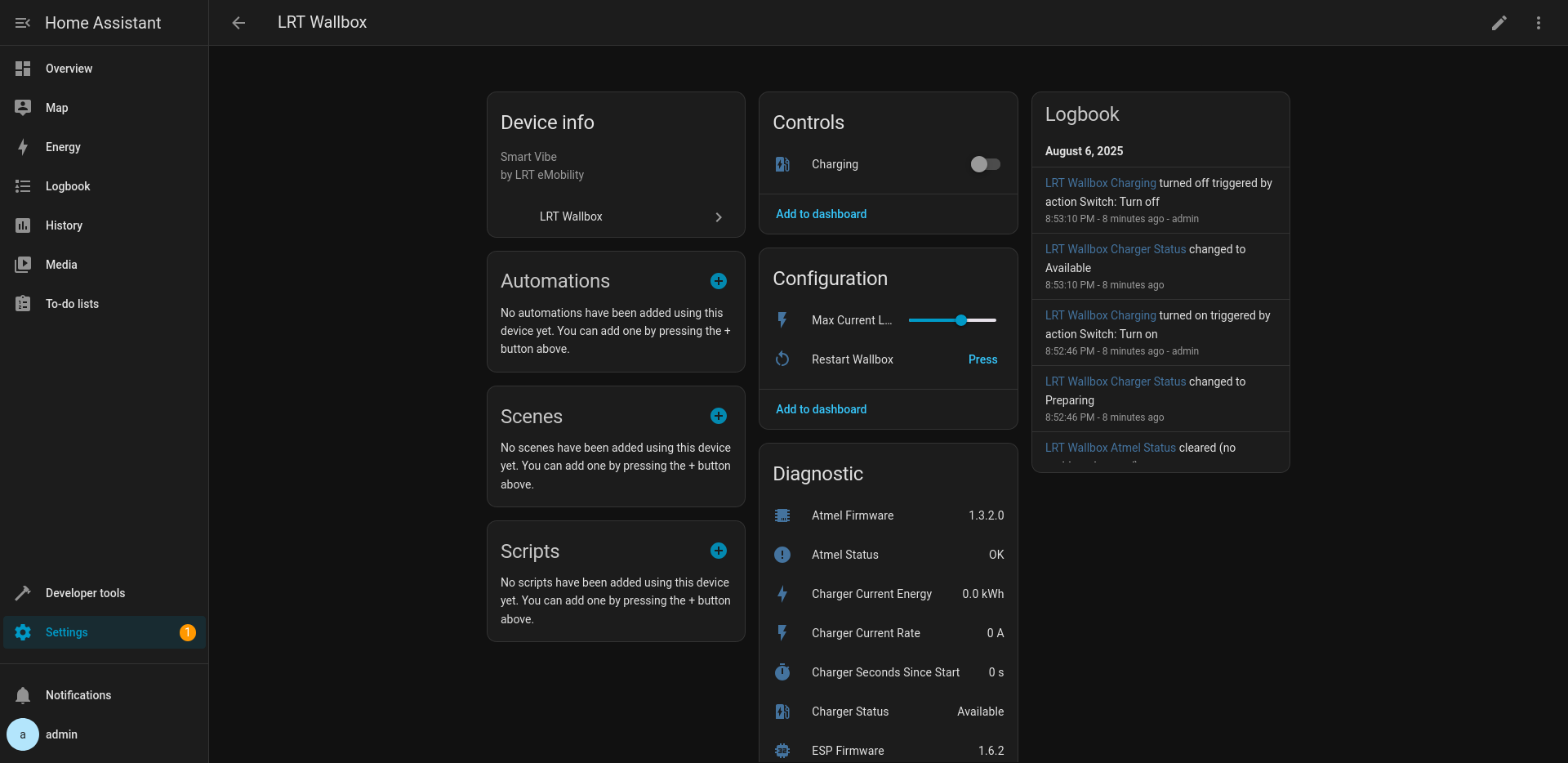The image size is (1568, 763).
Task: Collapse the Home Assistant sidebar
Action: 23,23
